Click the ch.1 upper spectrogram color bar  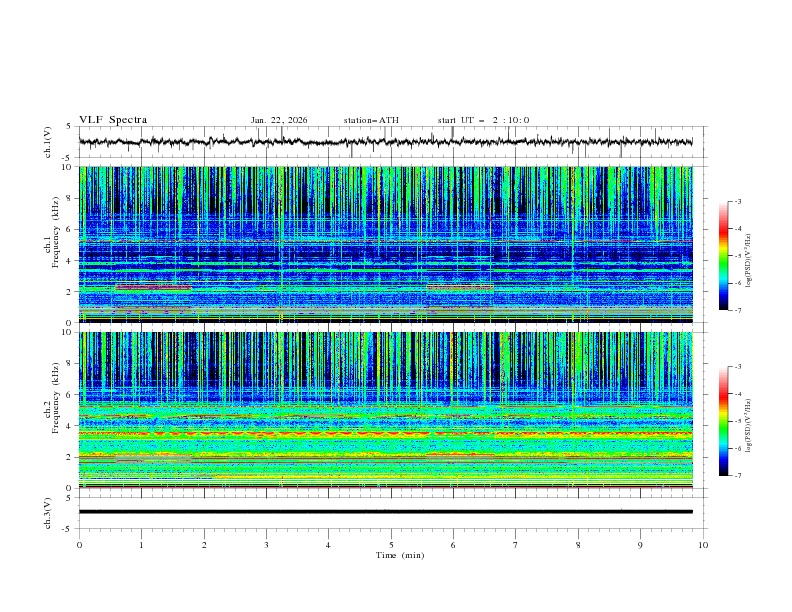(724, 256)
